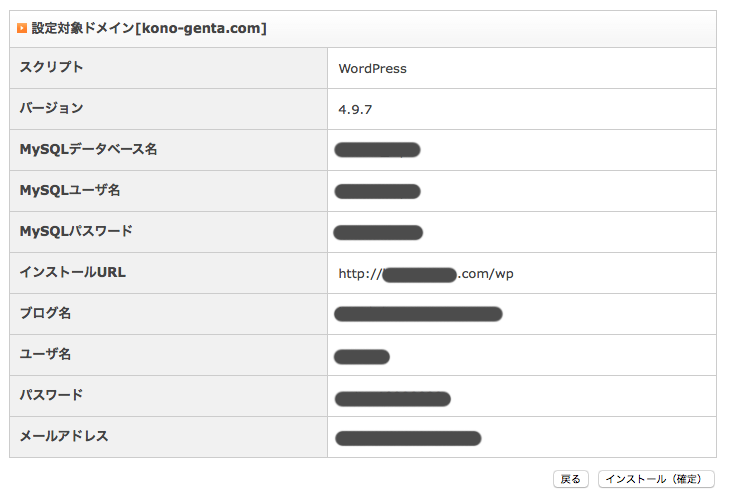Image resolution: width=730 pixels, height=495 pixels.
Task: Click the WordPress script value
Action: pyautogui.click(x=372, y=69)
